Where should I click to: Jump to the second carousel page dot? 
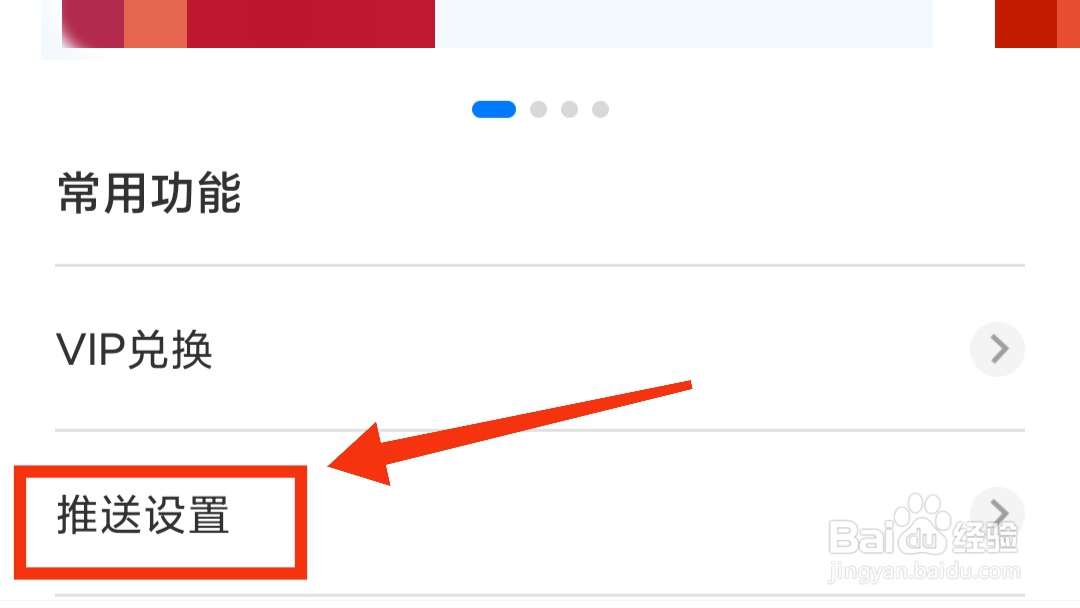pyautogui.click(x=539, y=109)
